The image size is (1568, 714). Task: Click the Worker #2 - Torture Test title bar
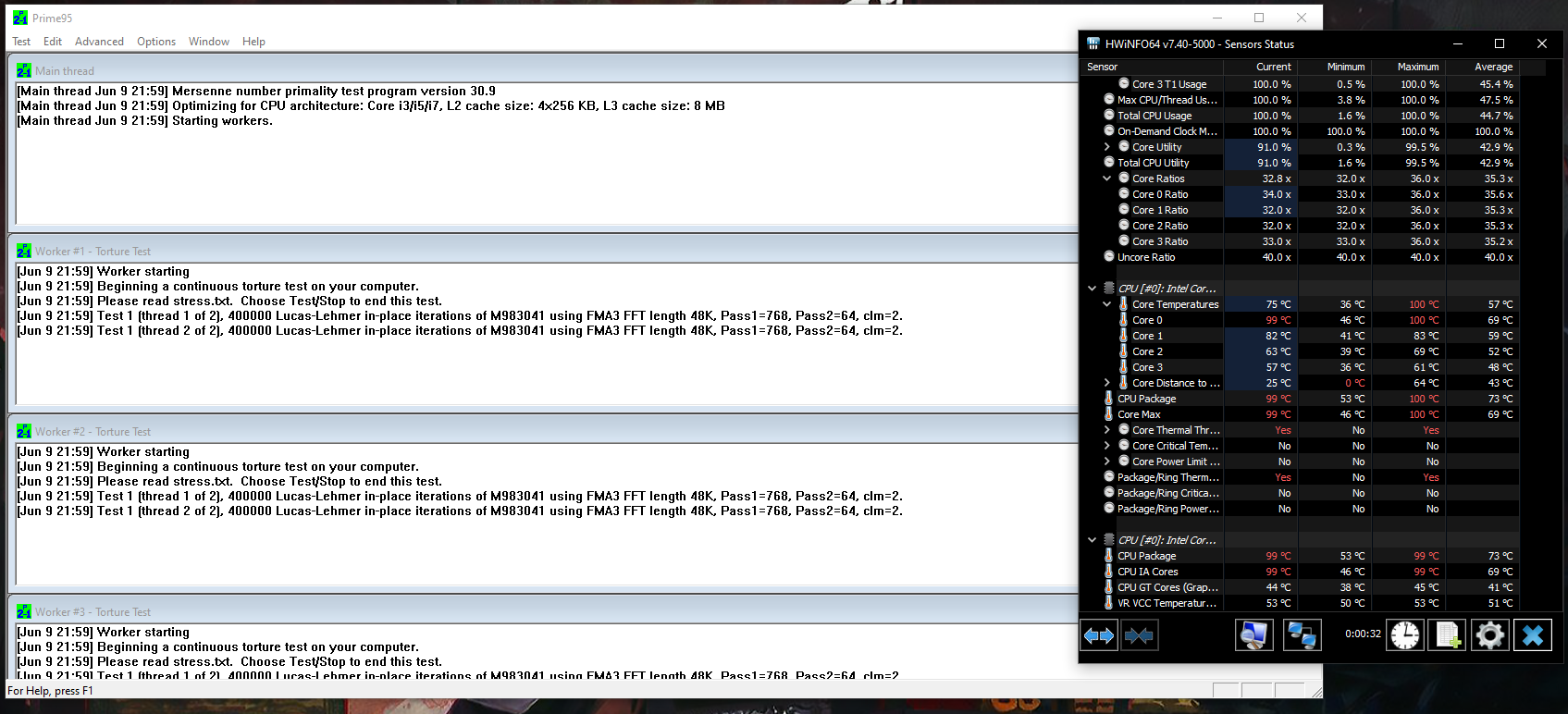point(543,431)
